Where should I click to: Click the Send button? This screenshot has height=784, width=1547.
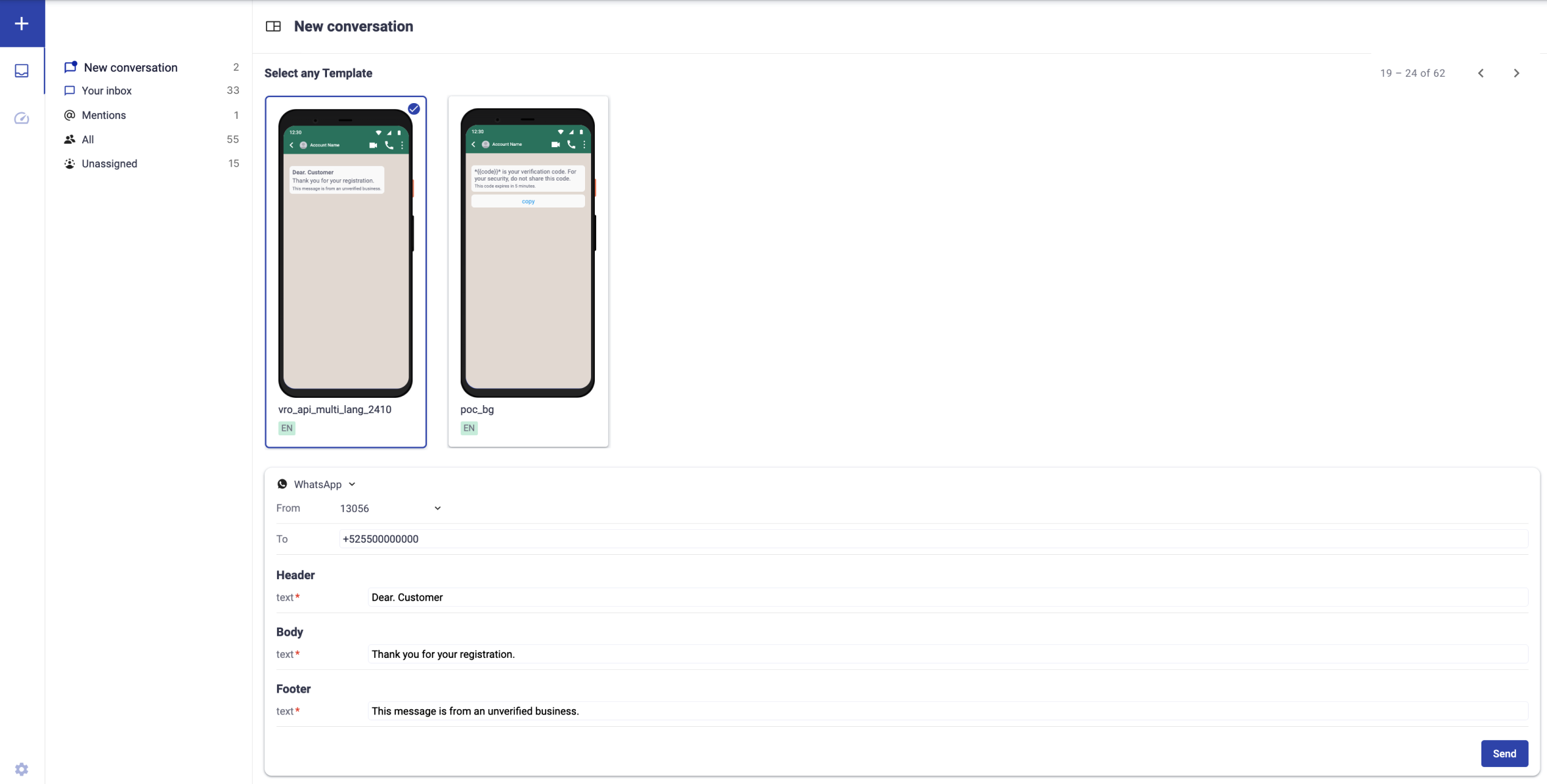1504,753
